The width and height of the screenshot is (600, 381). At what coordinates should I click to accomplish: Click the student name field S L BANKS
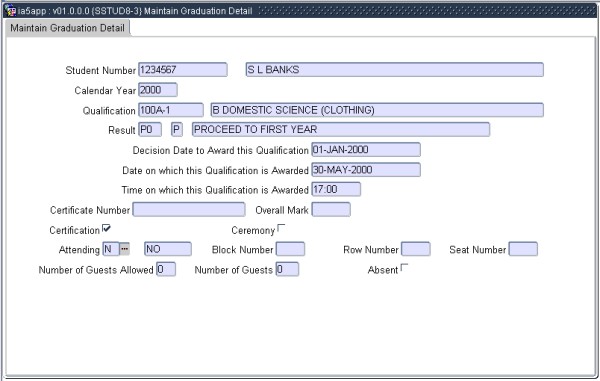point(395,70)
